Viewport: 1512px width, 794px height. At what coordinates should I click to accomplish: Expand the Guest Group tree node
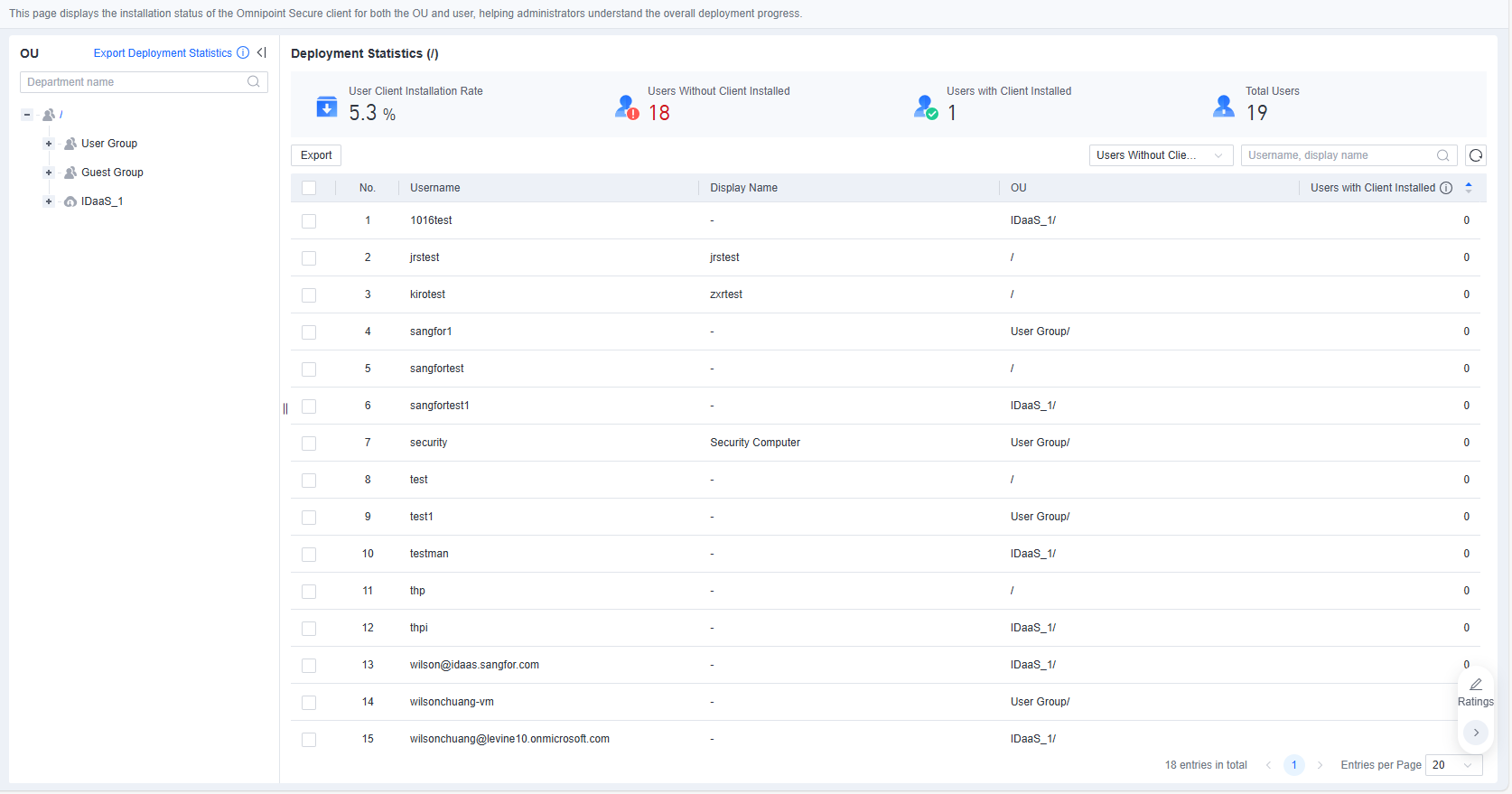click(x=49, y=173)
